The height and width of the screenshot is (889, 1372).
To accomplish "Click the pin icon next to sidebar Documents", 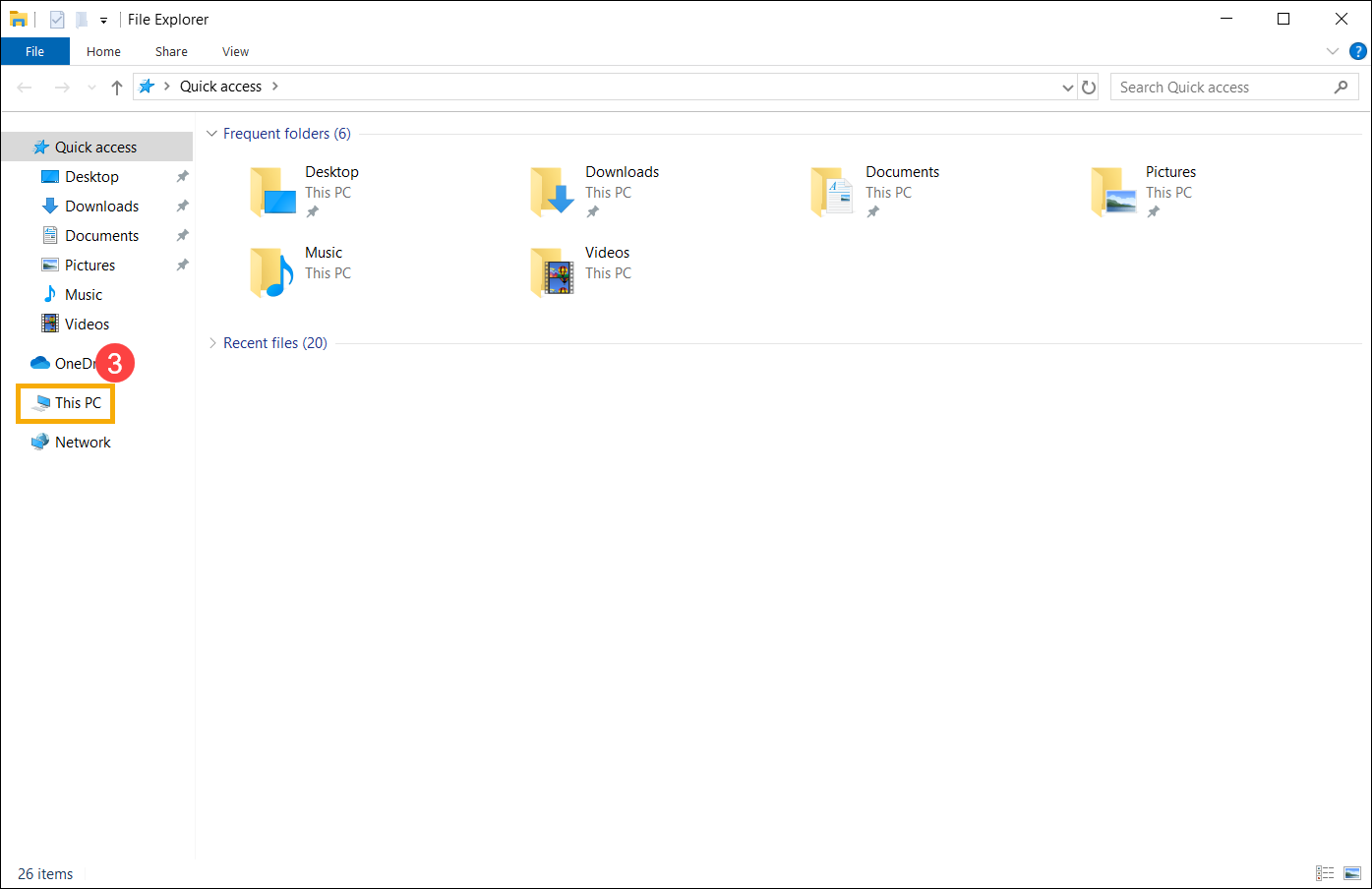I will pos(182,236).
